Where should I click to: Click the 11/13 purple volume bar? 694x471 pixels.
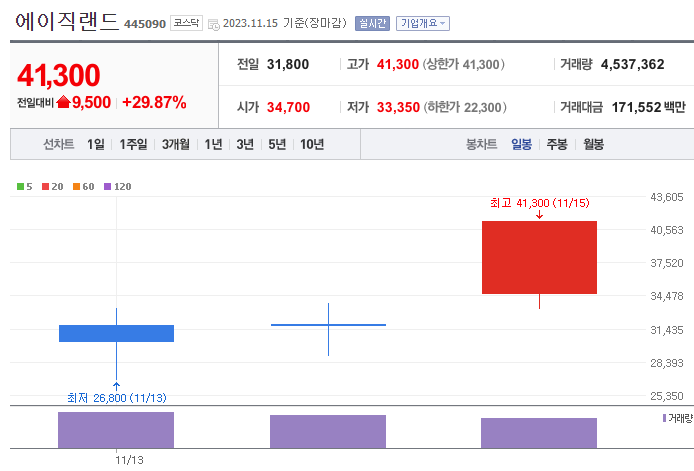coord(116,430)
